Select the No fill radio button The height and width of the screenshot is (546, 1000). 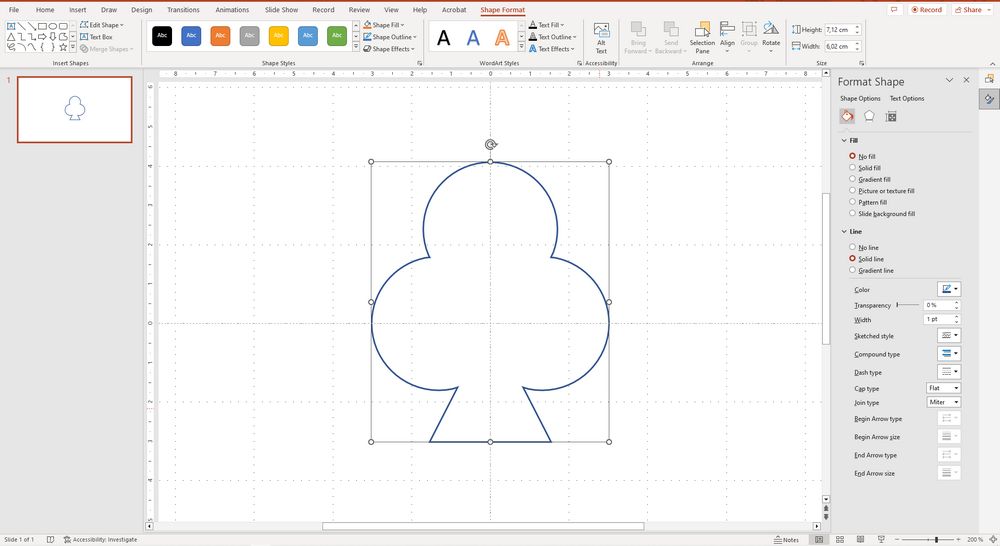tap(852, 156)
